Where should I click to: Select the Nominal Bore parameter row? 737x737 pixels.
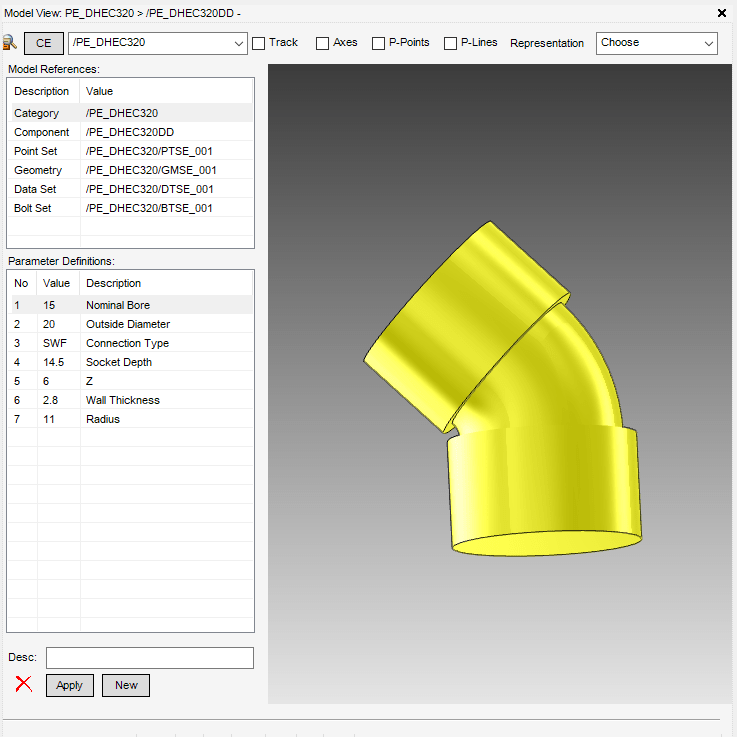(130, 305)
